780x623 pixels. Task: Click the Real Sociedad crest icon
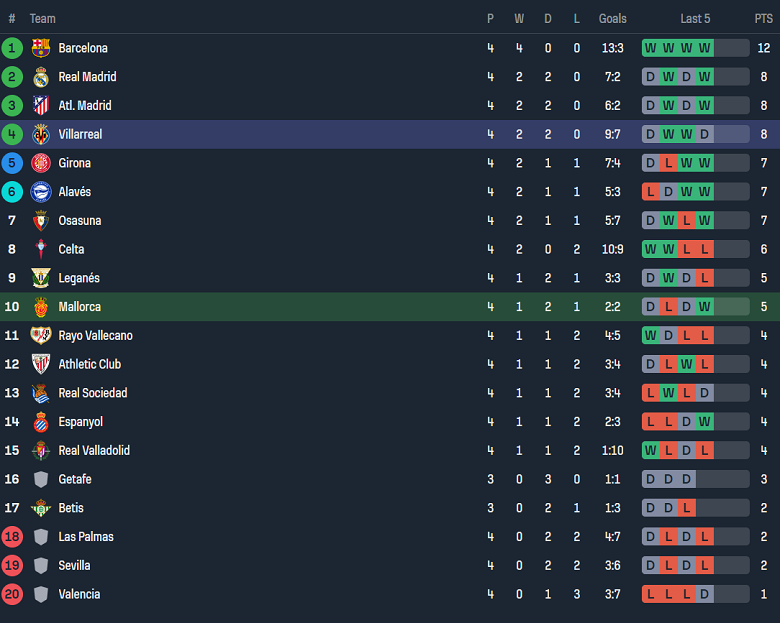click(x=41, y=394)
